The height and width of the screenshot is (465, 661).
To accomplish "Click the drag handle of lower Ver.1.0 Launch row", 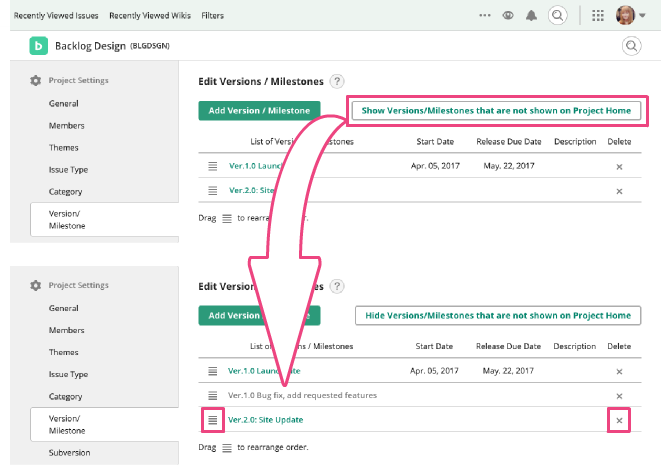I will (x=212, y=371).
